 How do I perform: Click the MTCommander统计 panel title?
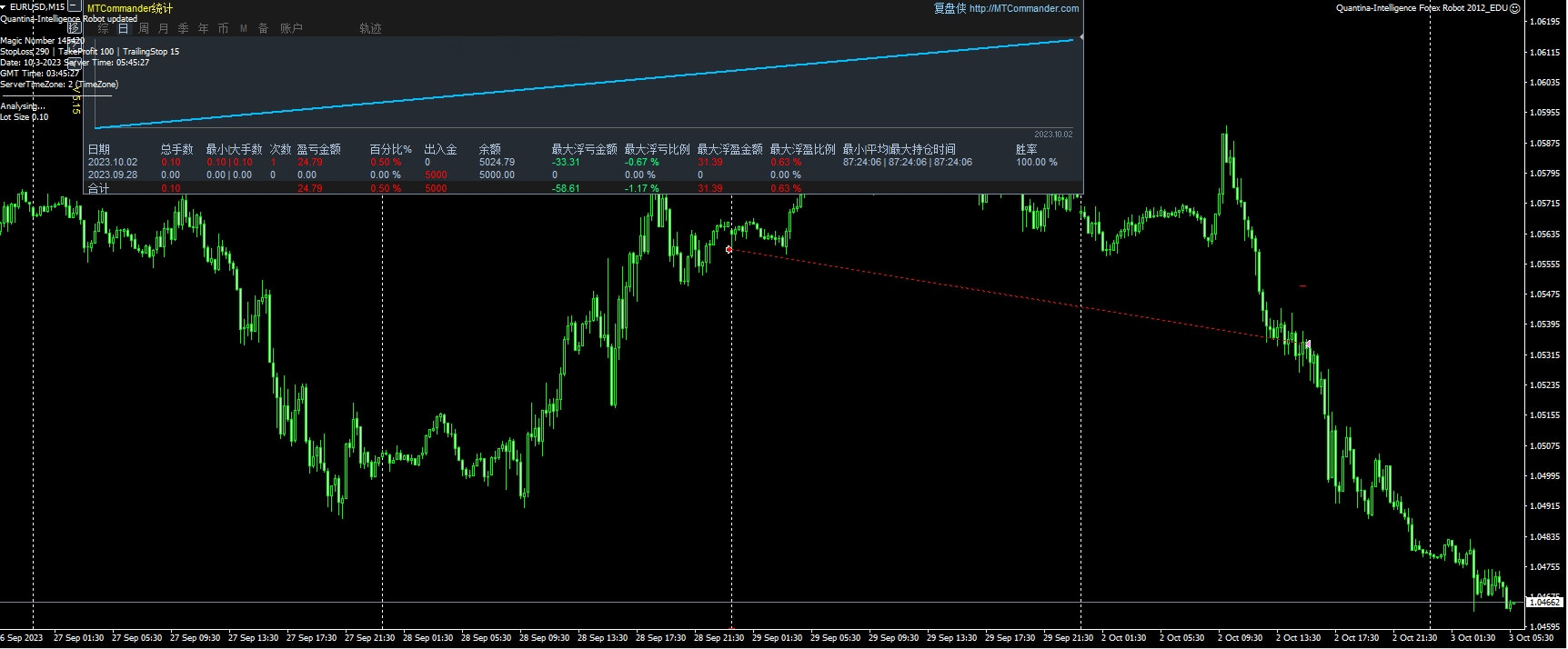click(129, 8)
